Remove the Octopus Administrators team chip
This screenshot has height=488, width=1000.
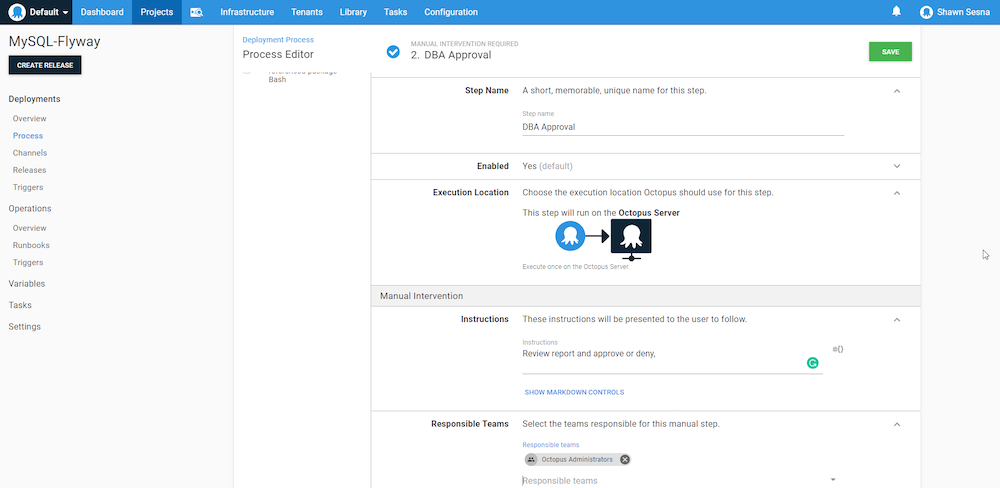click(625, 459)
